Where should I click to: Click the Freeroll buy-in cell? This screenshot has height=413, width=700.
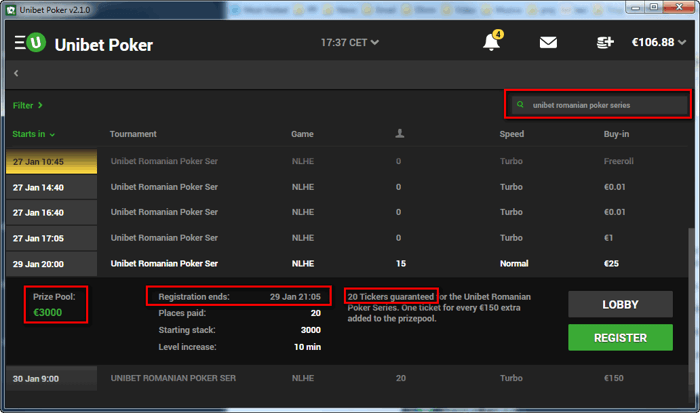[x=618, y=161]
